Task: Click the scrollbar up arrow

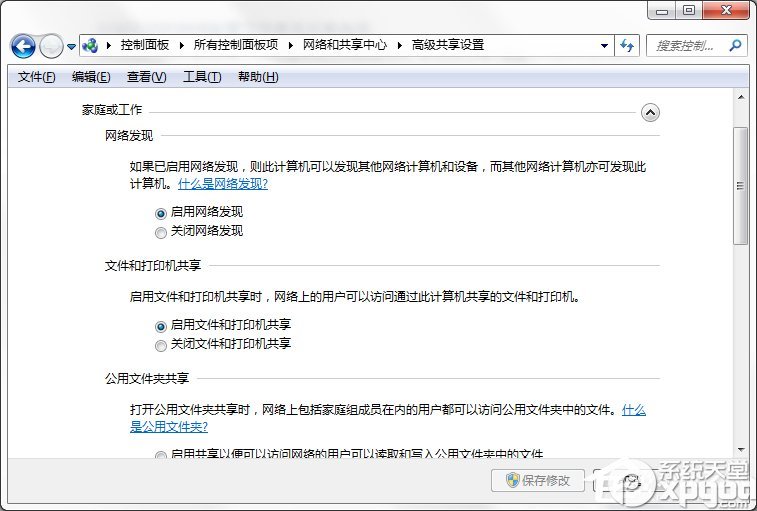Action: (741, 98)
